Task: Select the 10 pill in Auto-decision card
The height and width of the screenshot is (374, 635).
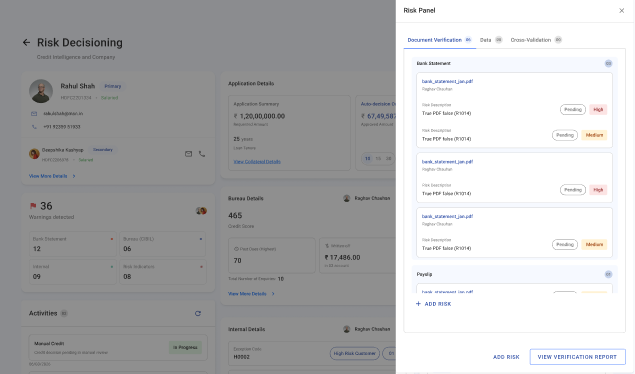Action: pyautogui.click(x=367, y=159)
